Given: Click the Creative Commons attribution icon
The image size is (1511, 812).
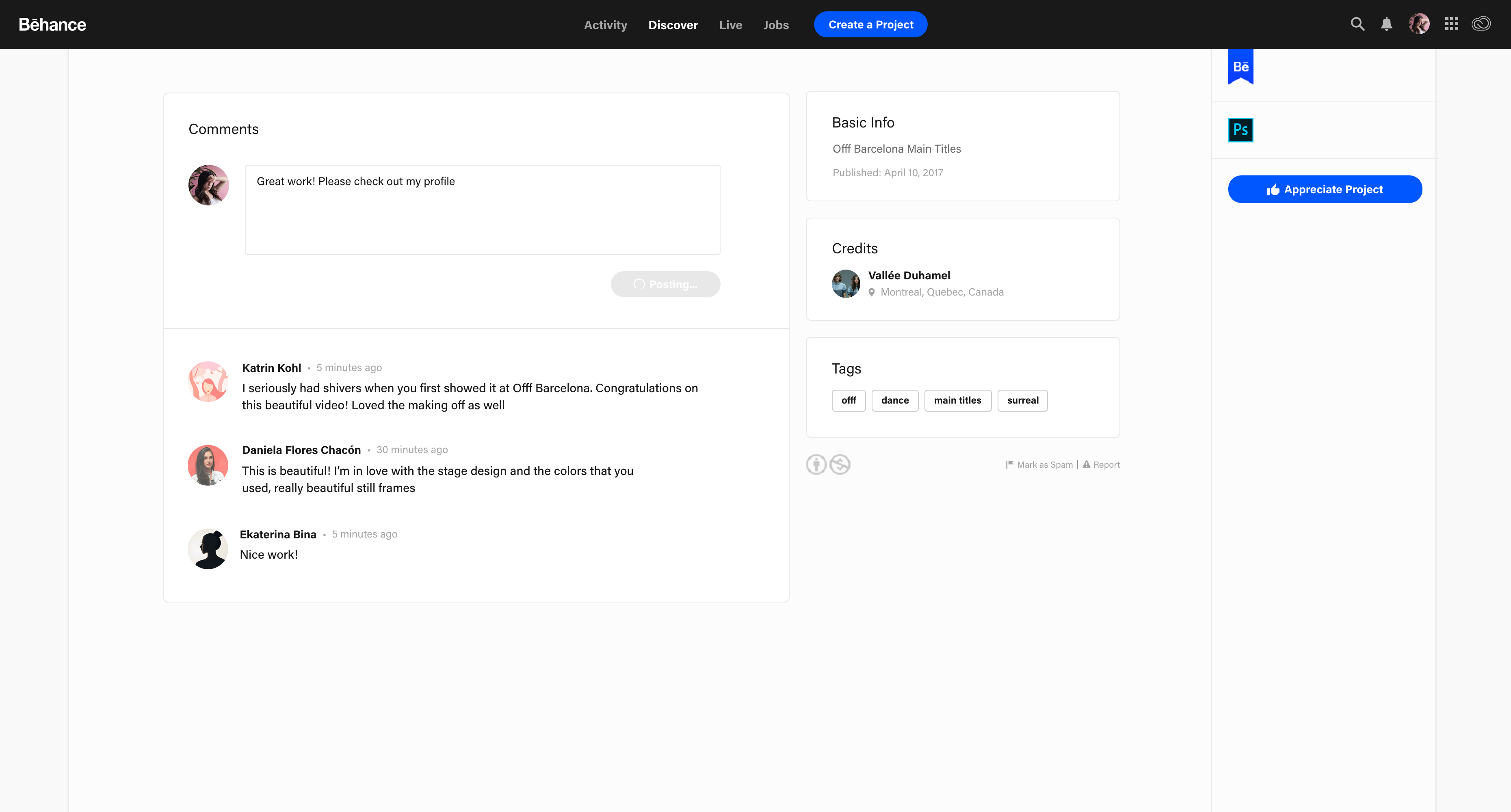Looking at the screenshot, I should 816,464.
